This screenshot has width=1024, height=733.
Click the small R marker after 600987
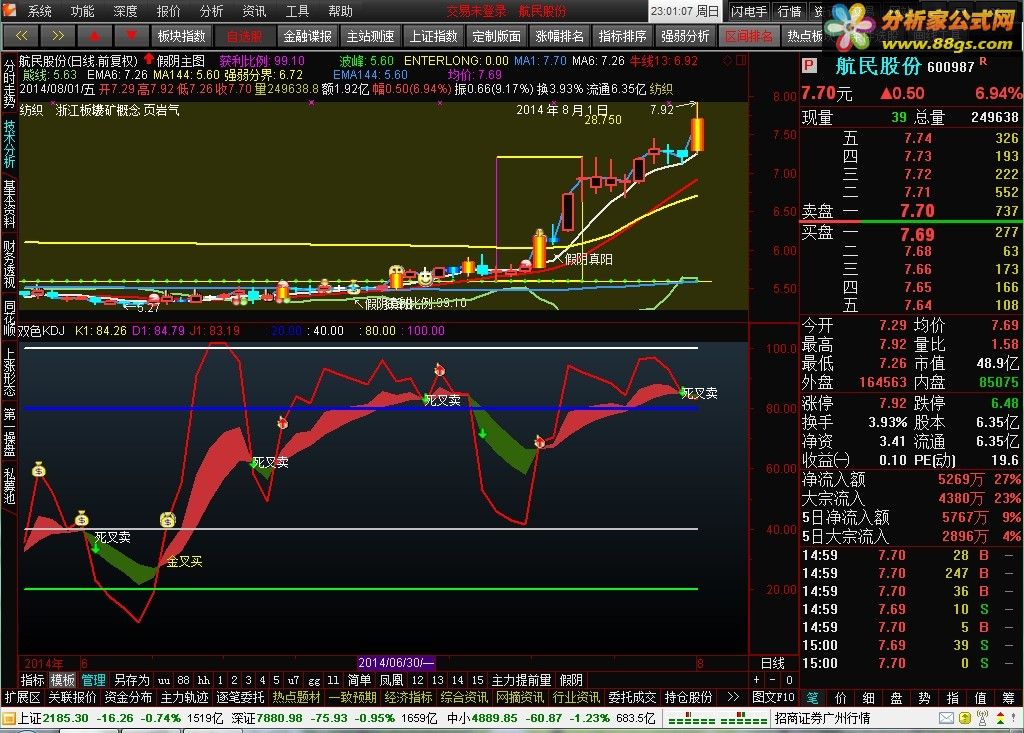pos(984,62)
